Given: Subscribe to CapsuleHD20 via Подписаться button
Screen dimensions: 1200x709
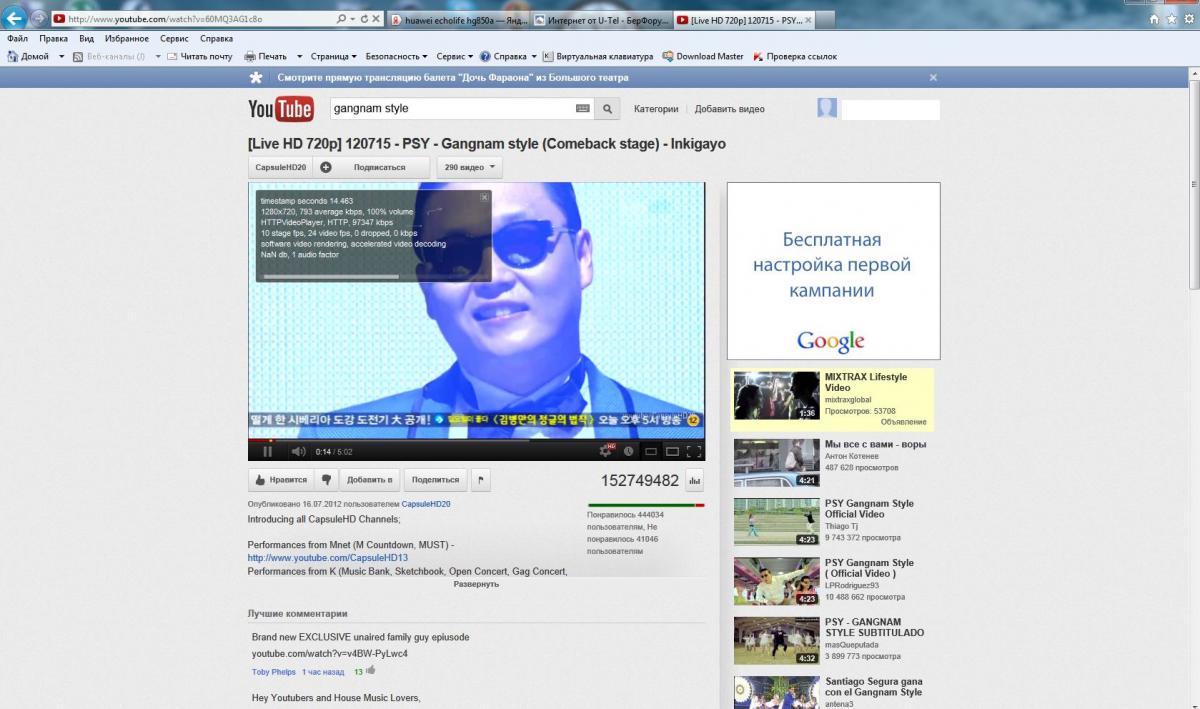Looking at the screenshot, I should [379, 167].
